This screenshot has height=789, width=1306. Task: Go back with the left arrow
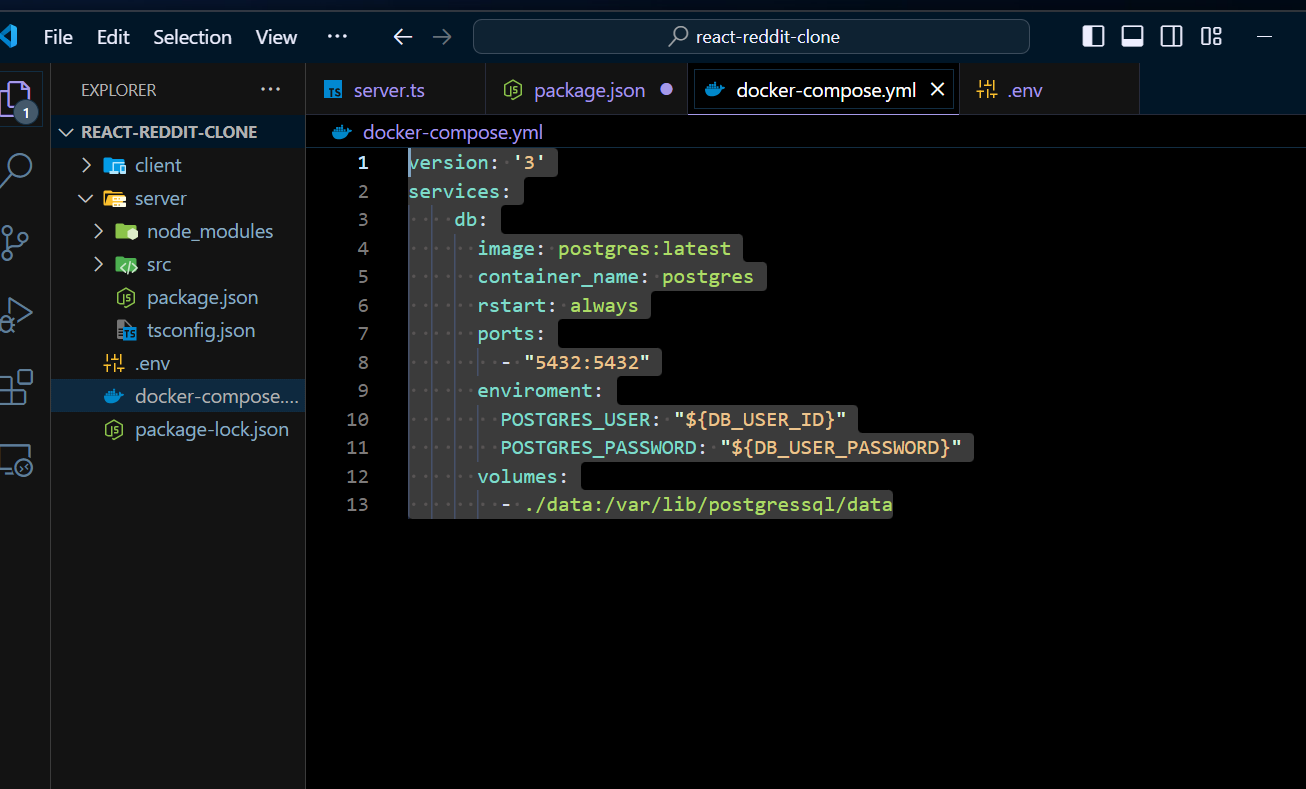(x=402, y=37)
